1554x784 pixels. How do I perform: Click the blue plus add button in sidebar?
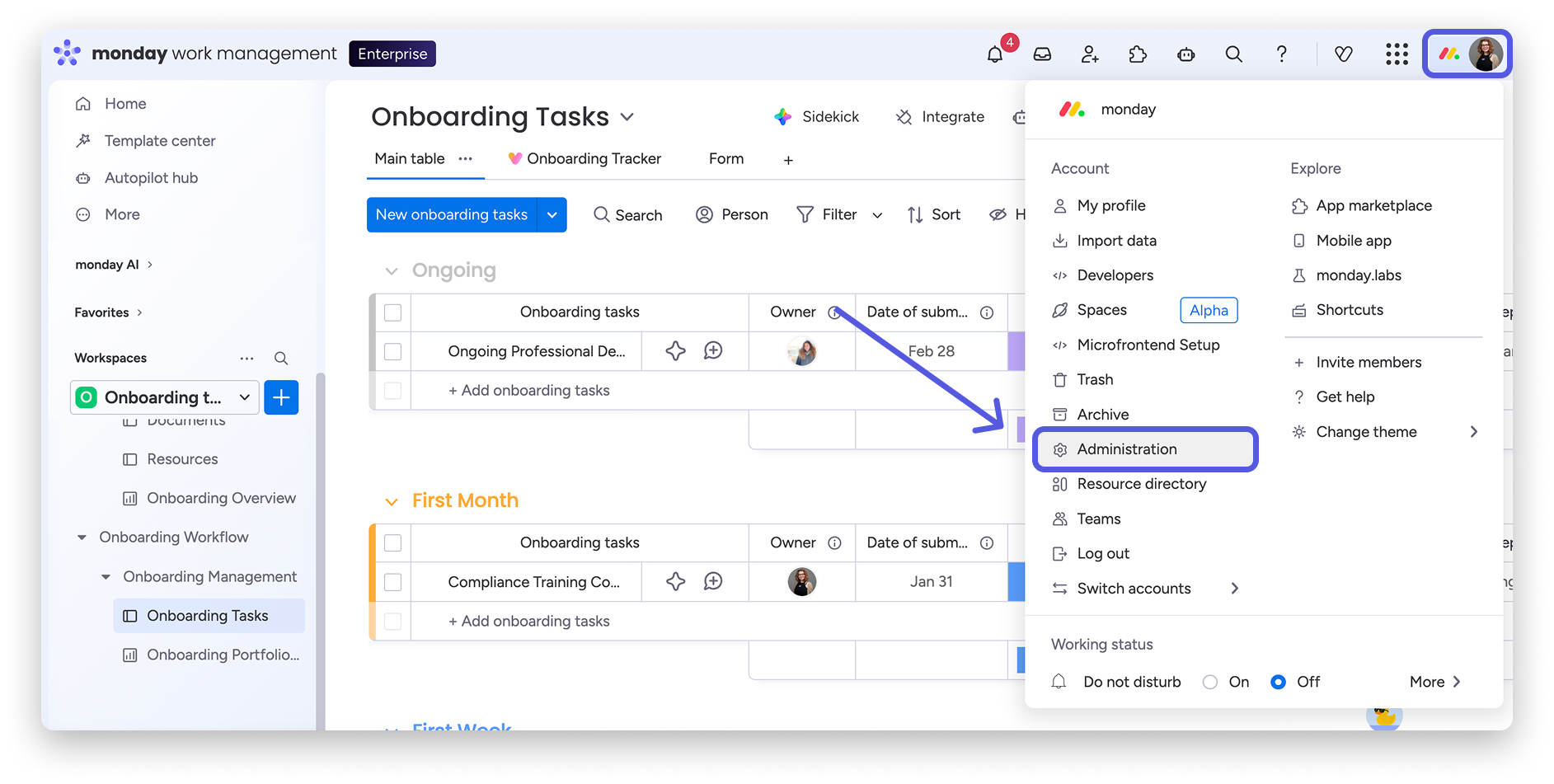point(281,397)
